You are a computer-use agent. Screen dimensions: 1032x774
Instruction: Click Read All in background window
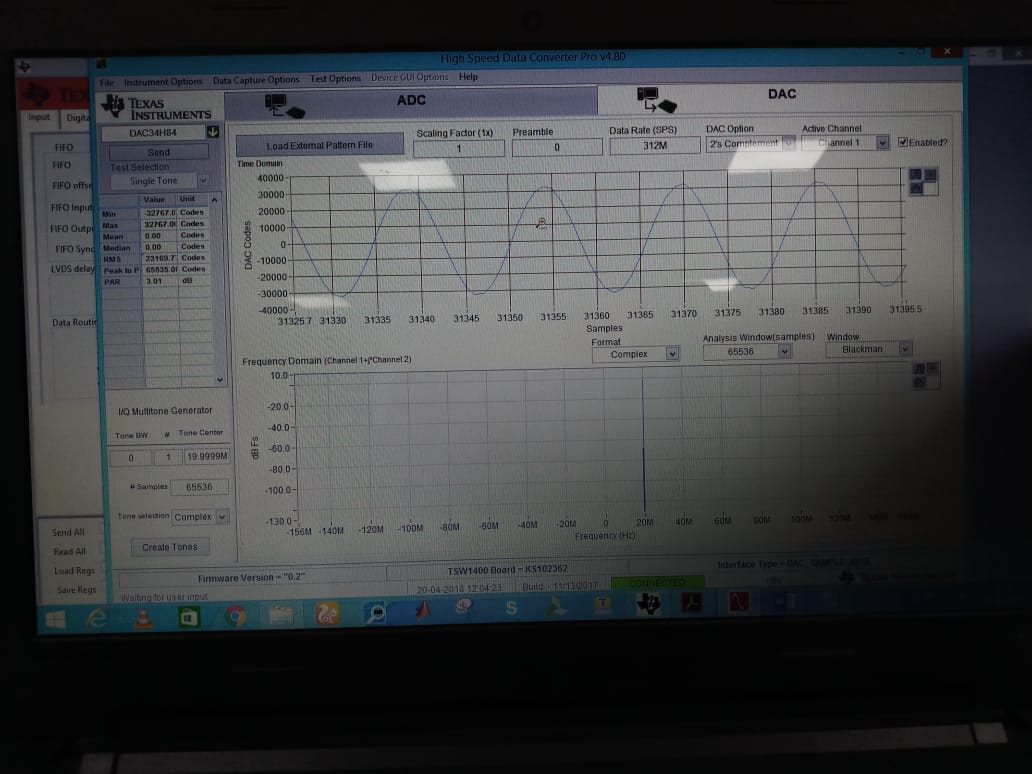pos(69,552)
